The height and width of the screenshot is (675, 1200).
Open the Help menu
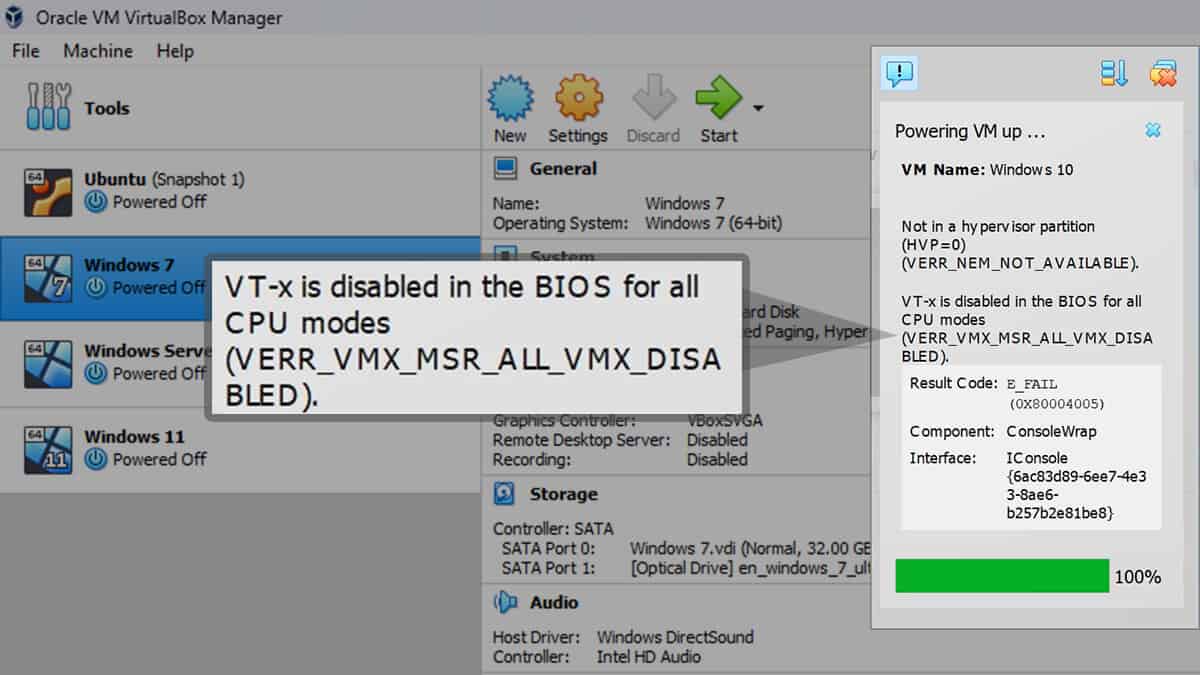click(175, 51)
